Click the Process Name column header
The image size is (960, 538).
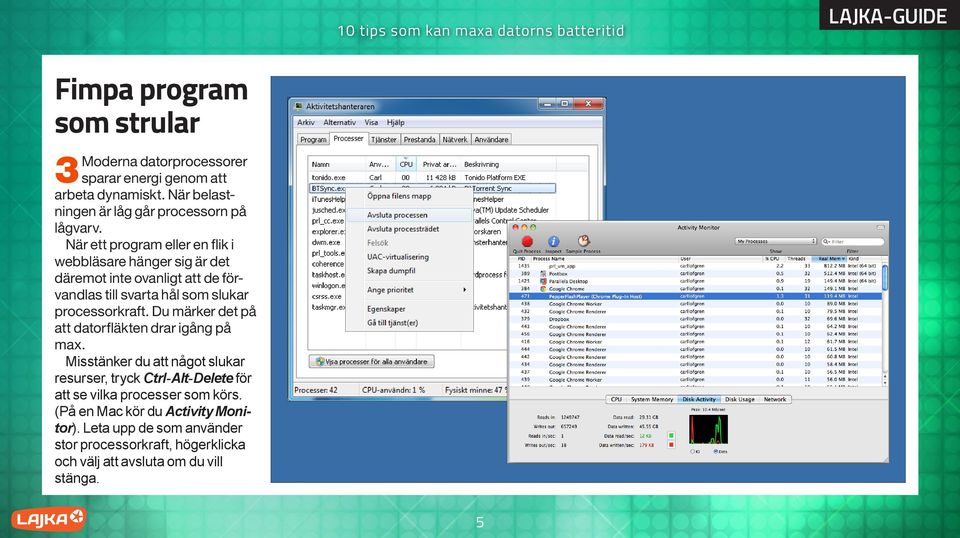click(x=604, y=259)
